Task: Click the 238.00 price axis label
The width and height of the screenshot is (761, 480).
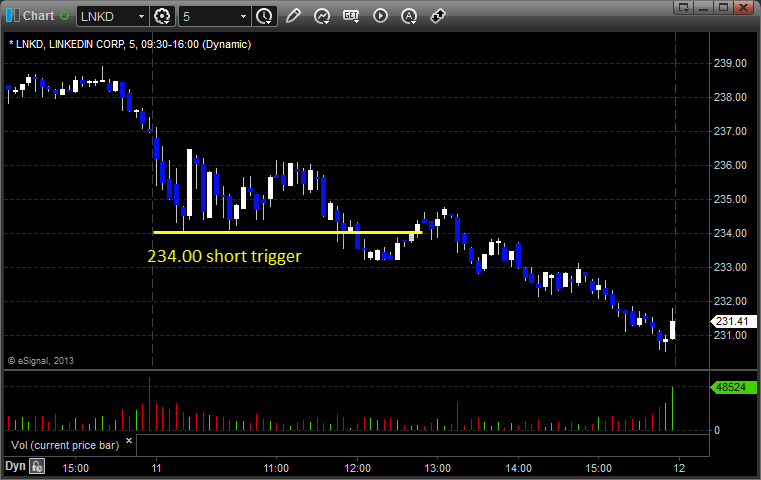Action: click(x=730, y=97)
